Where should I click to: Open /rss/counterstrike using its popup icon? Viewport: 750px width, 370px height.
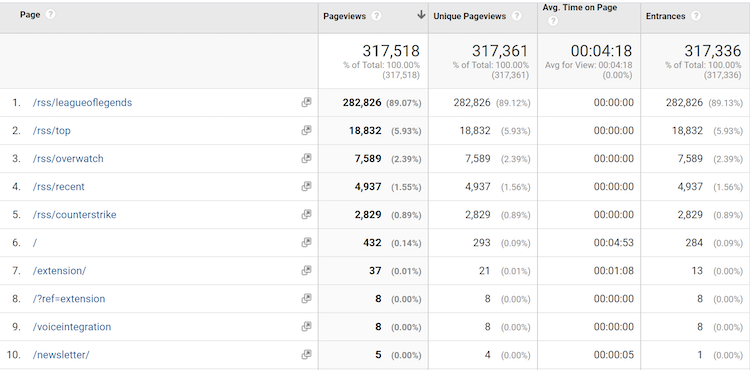click(x=306, y=214)
